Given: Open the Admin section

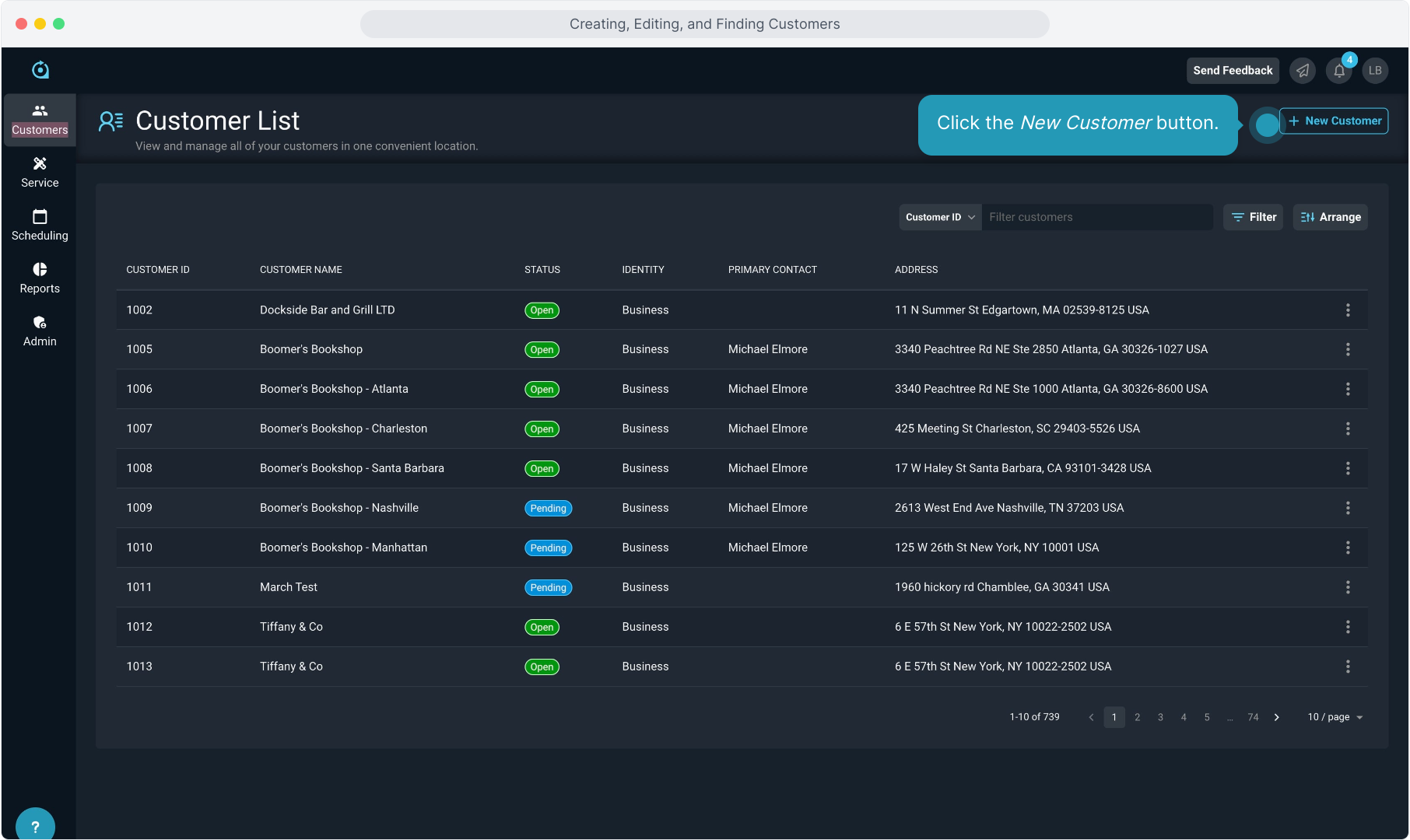Looking at the screenshot, I should (x=40, y=331).
